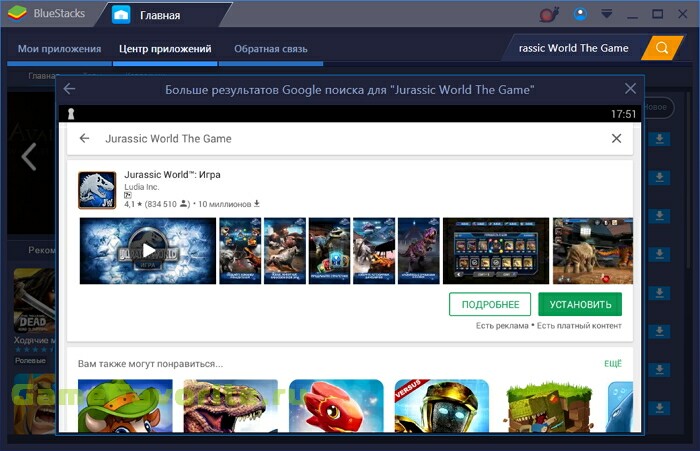Screen dimensions: 700x451
Task: Open the blocky grass cube game icon
Action: point(548,406)
